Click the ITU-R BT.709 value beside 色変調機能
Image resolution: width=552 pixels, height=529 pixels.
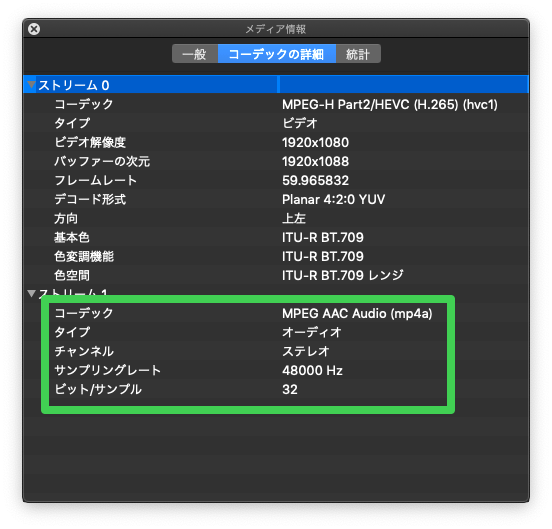coord(323,256)
